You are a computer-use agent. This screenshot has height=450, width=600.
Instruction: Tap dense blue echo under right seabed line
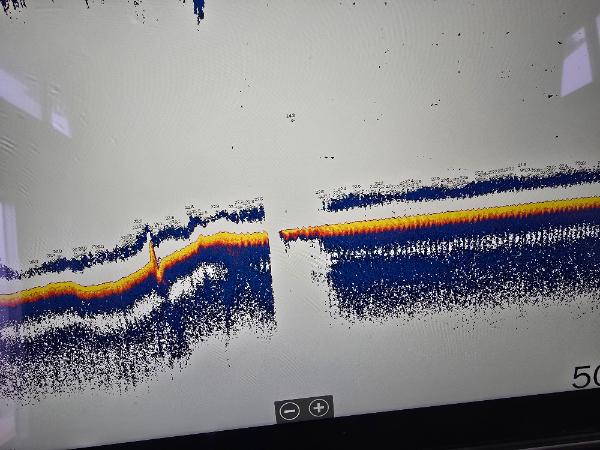[450, 270]
